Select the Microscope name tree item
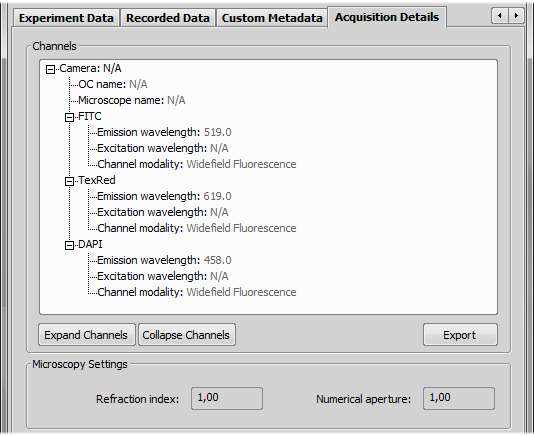The image size is (534, 436). click(x=131, y=100)
